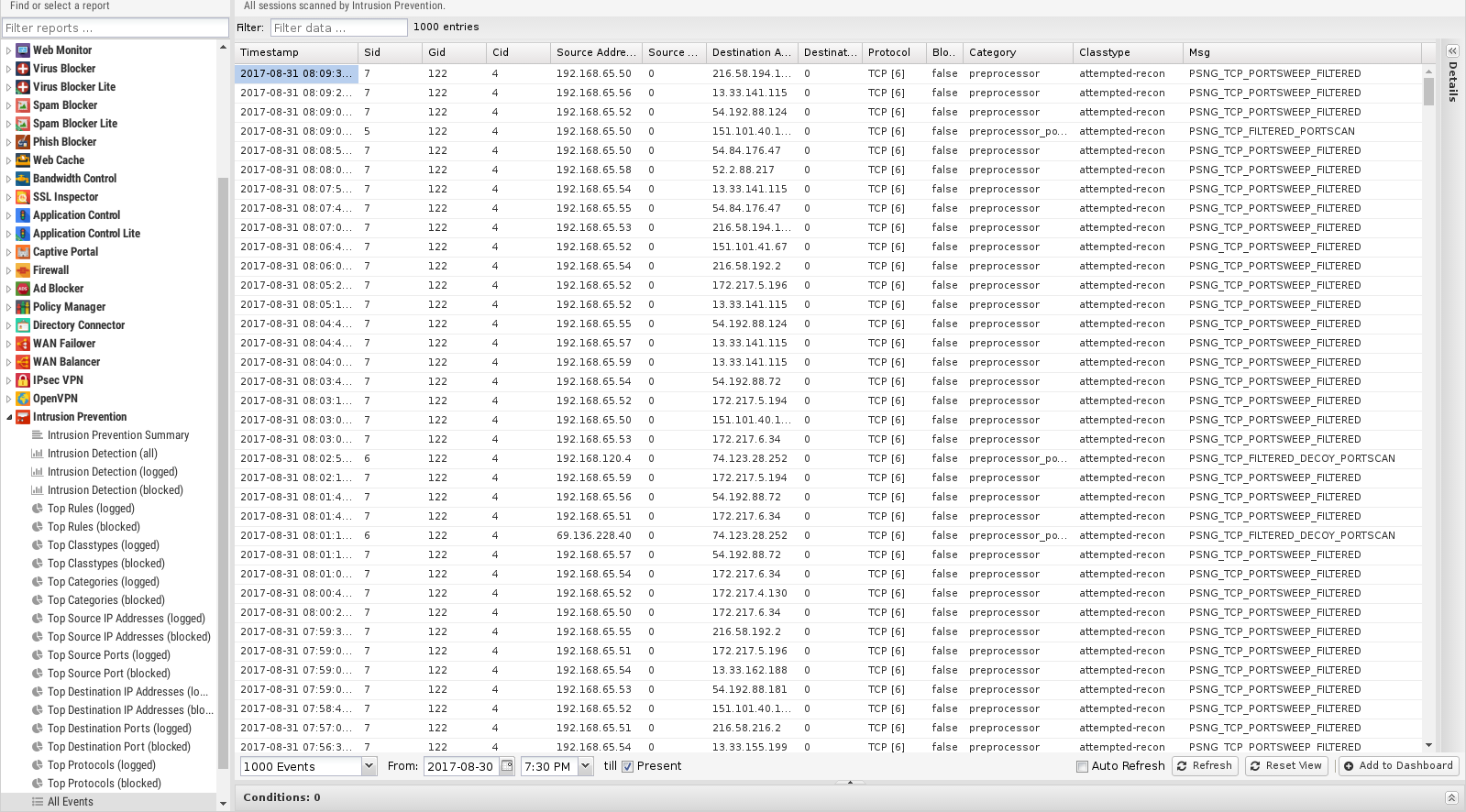Image resolution: width=1466 pixels, height=812 pixels.
Task: Collapse the Details side panel icon
Action: pyautogui.click(x=1452, y=51)
